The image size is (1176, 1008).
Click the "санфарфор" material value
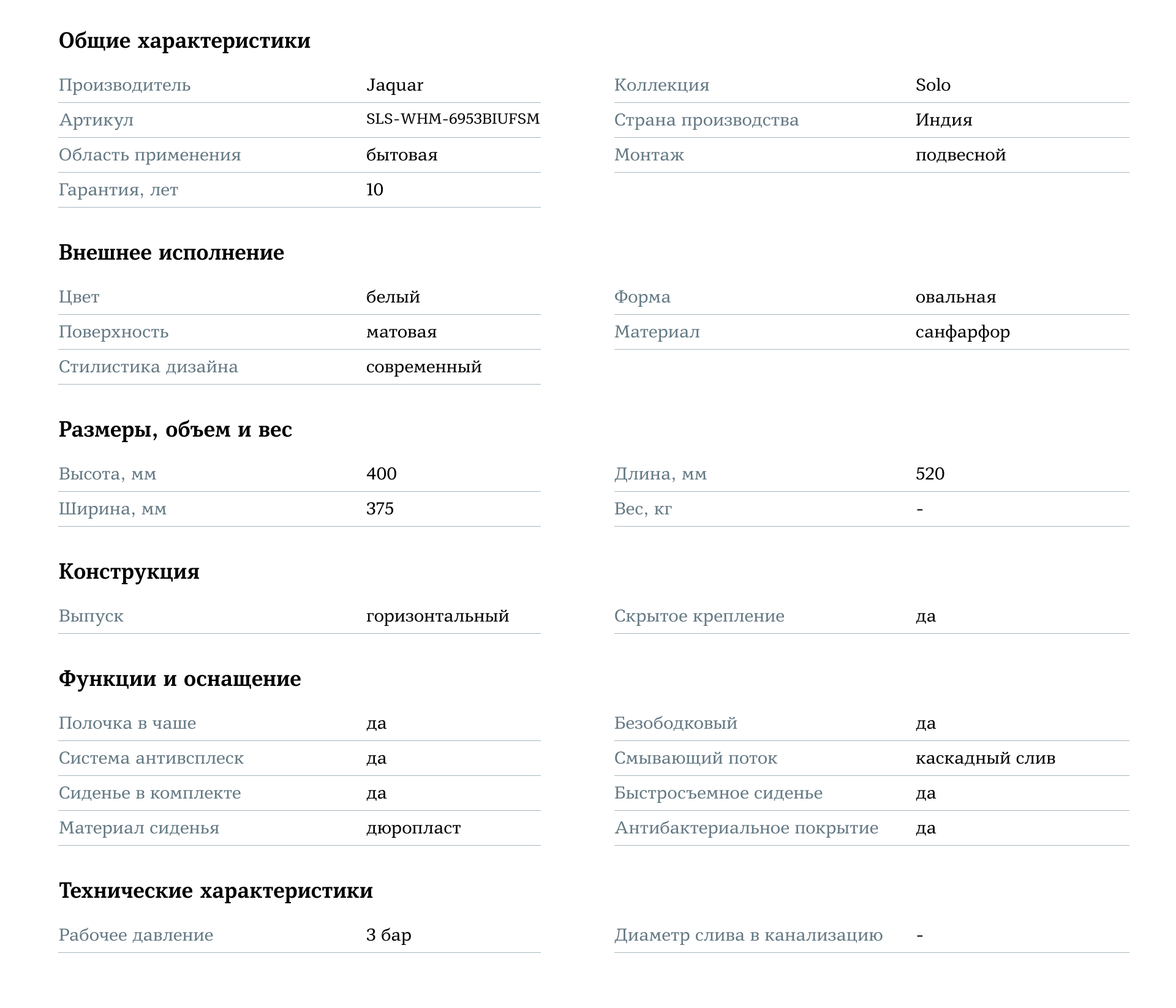coord(962,332)
